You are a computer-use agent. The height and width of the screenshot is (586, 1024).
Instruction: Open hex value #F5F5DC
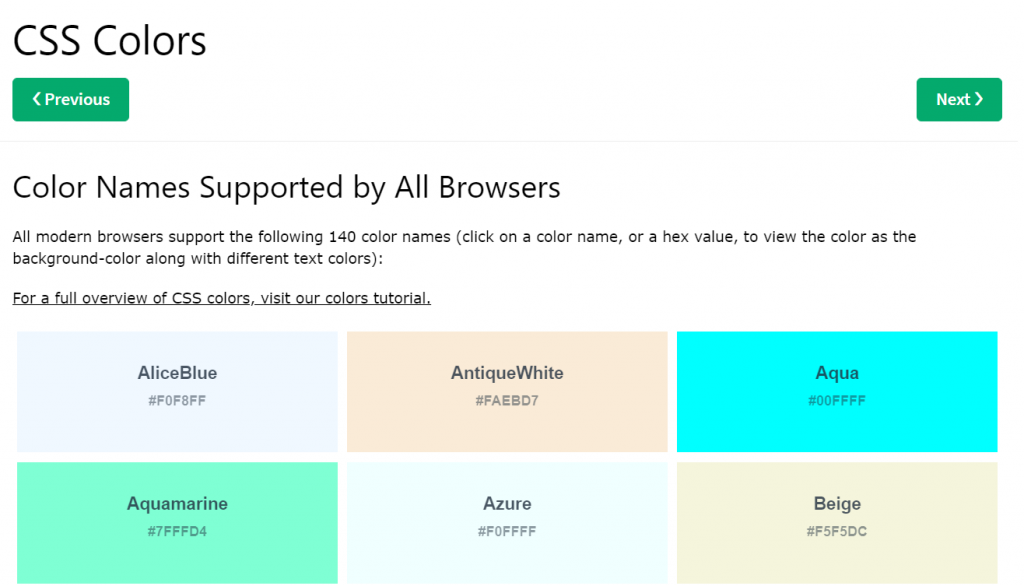point(837,531)
